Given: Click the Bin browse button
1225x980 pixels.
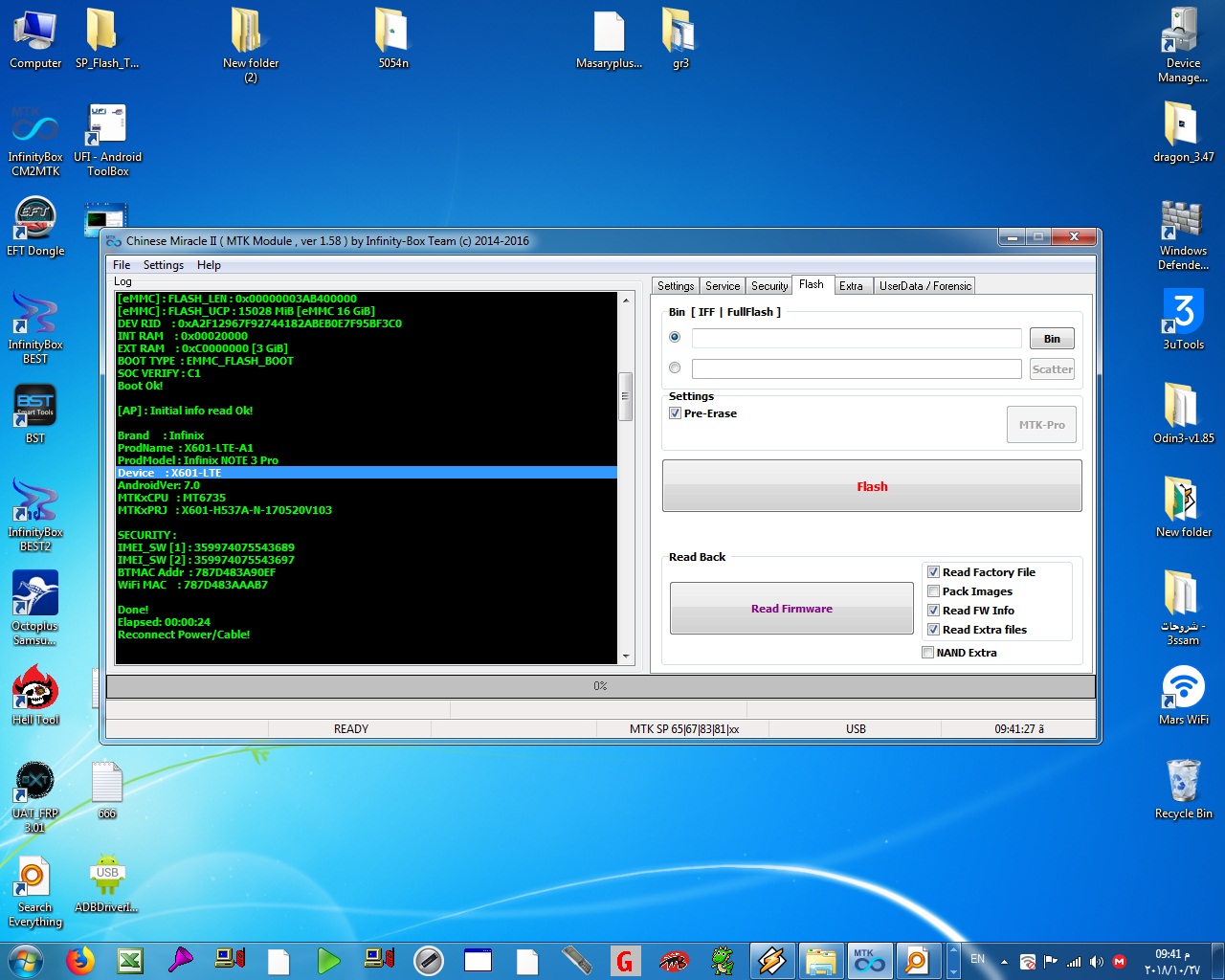Looking at the screenshot, I should (x=1052, y=339).
